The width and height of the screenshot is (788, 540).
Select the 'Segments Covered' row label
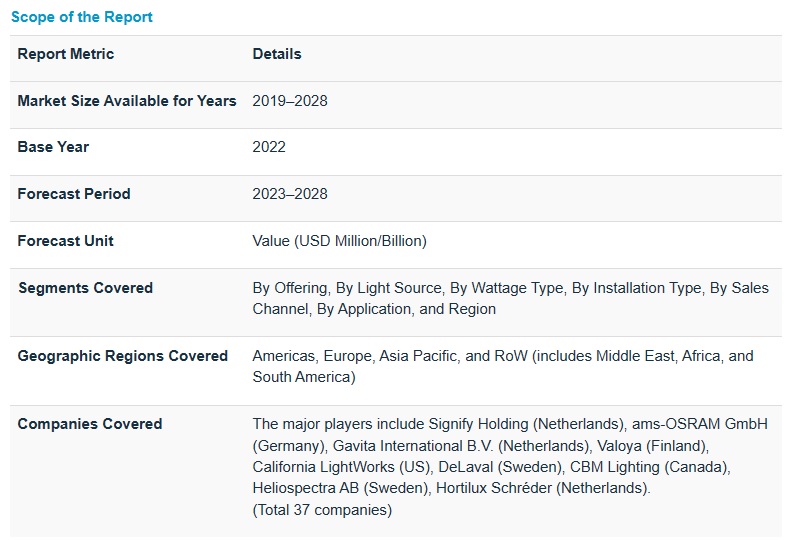[85, 288]
